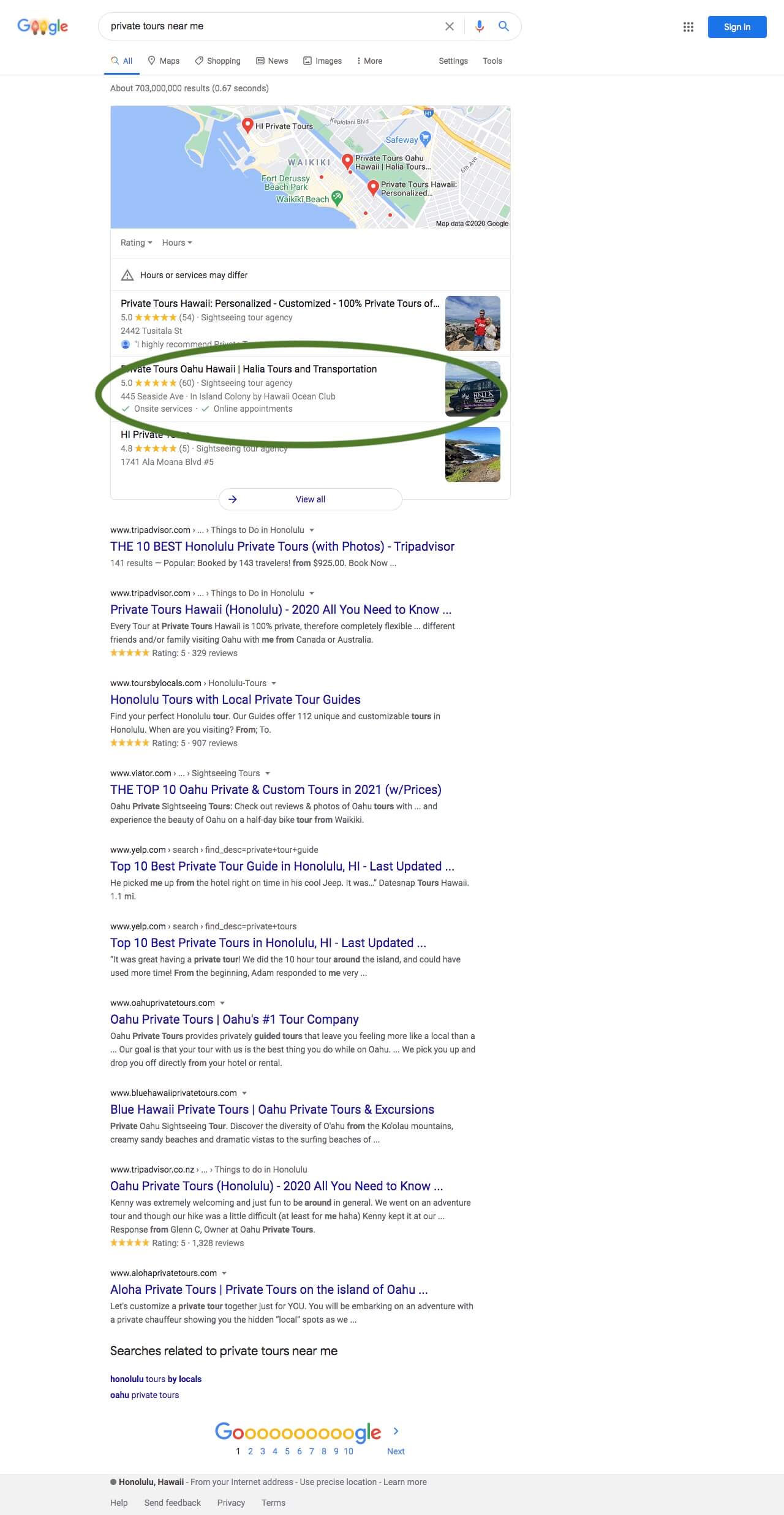Go to results page 10
The width and height of the screenshot is (784, 1515).
pyautogui.click(x=349, y=1451)
